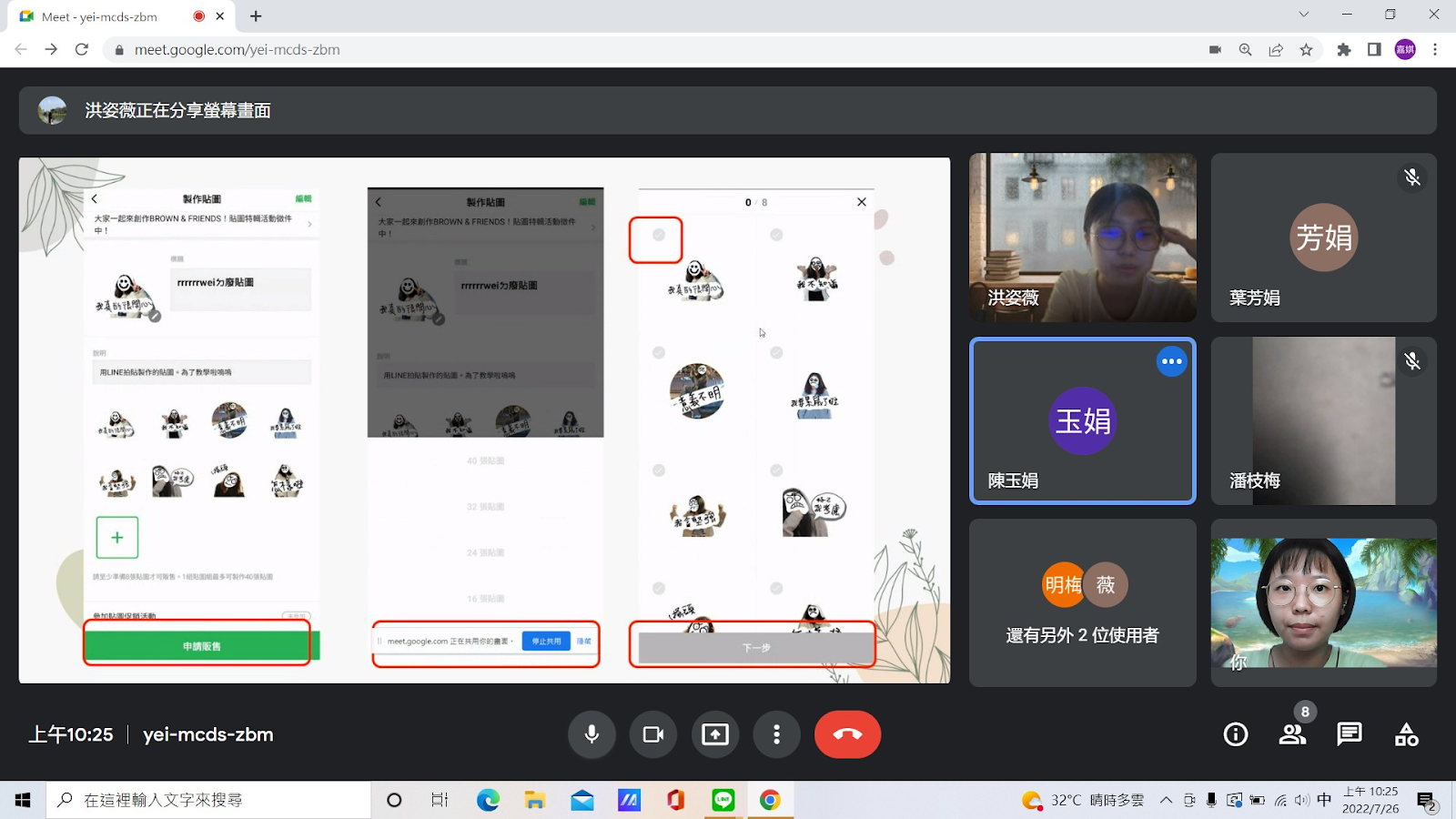The image size is (1456, 819).
Task: Open File Explorer from taskbar
Action: [535, 800]
